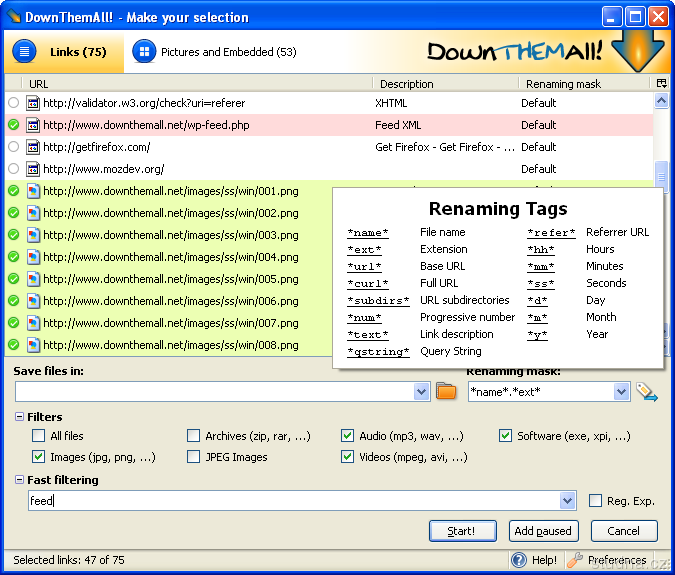Click the Help question mark icon
This screenshot has width=675, height=575.
[x=519, y=560]
